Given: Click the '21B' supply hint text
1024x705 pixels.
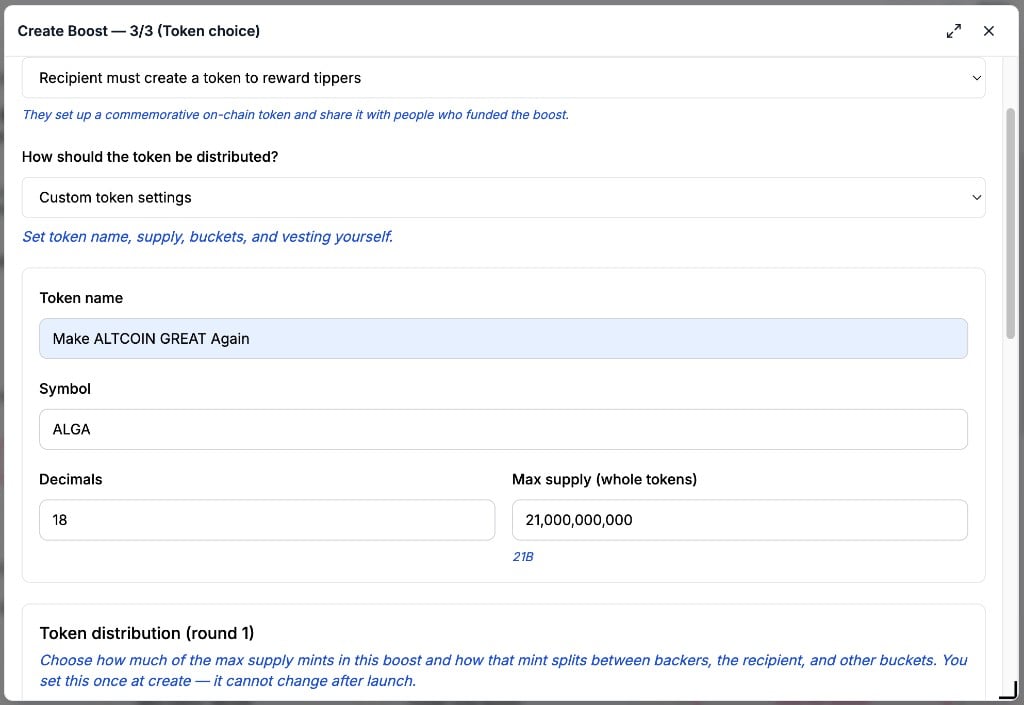Looking at the screenshot, I should (x=523, y=557).
